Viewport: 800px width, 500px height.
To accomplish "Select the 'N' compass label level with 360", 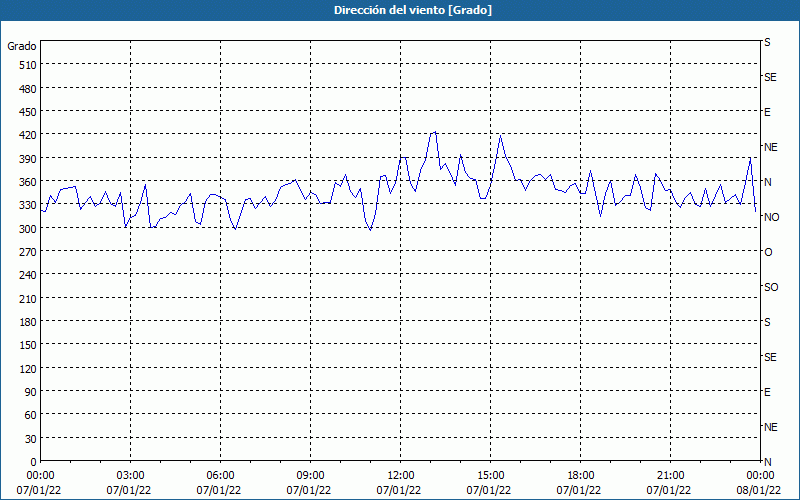I will pos(767,182).
